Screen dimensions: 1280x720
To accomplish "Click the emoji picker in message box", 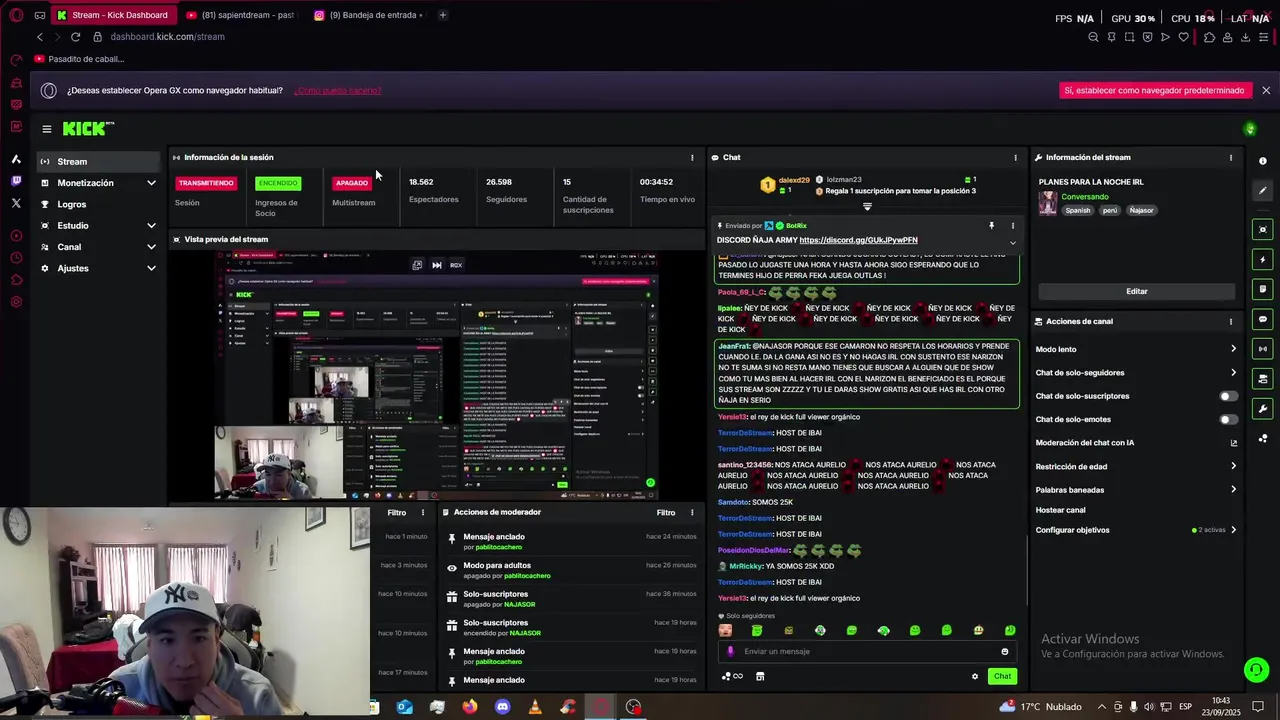I will coord(1005,652).
